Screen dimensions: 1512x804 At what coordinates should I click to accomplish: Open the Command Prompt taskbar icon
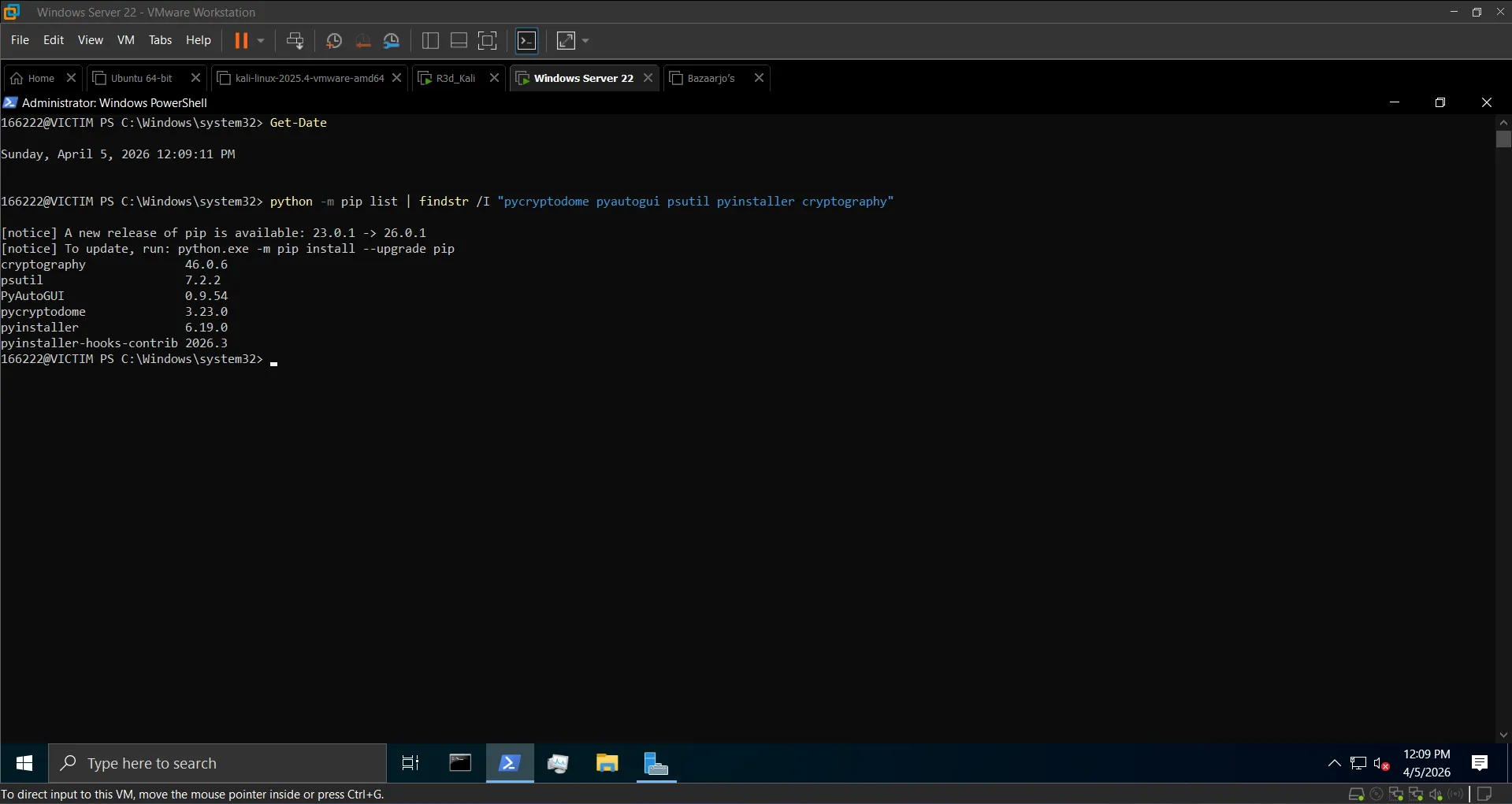pyautogui.click(x=460, y=763)
